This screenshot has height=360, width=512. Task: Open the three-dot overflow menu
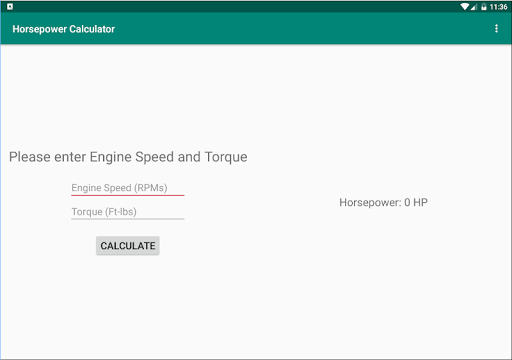pyautogui.click(x=496, y=29)
